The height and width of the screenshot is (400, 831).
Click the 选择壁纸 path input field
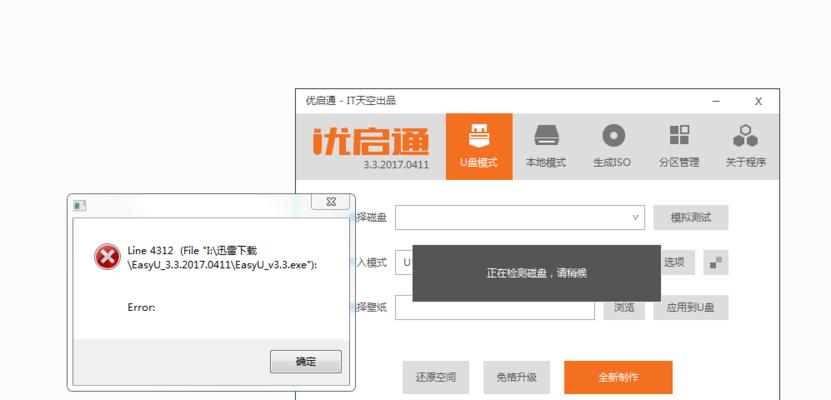(495, 307)
